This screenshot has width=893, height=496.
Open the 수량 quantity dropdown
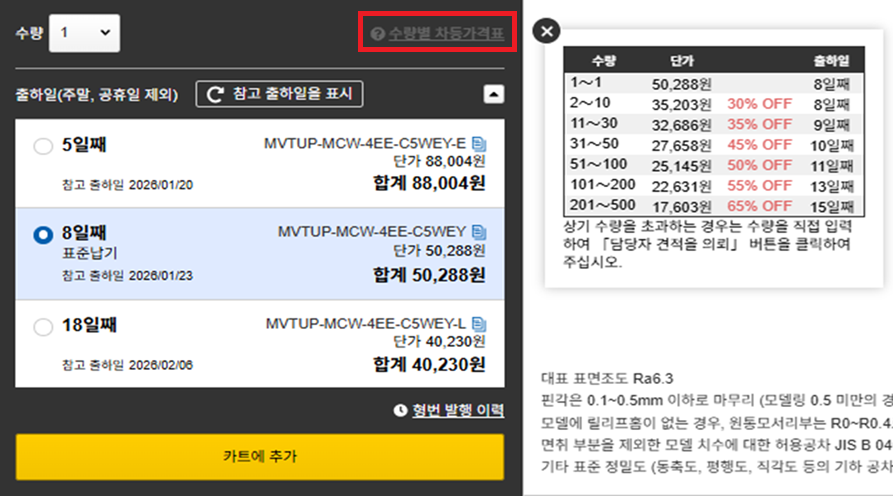point(85,33)
